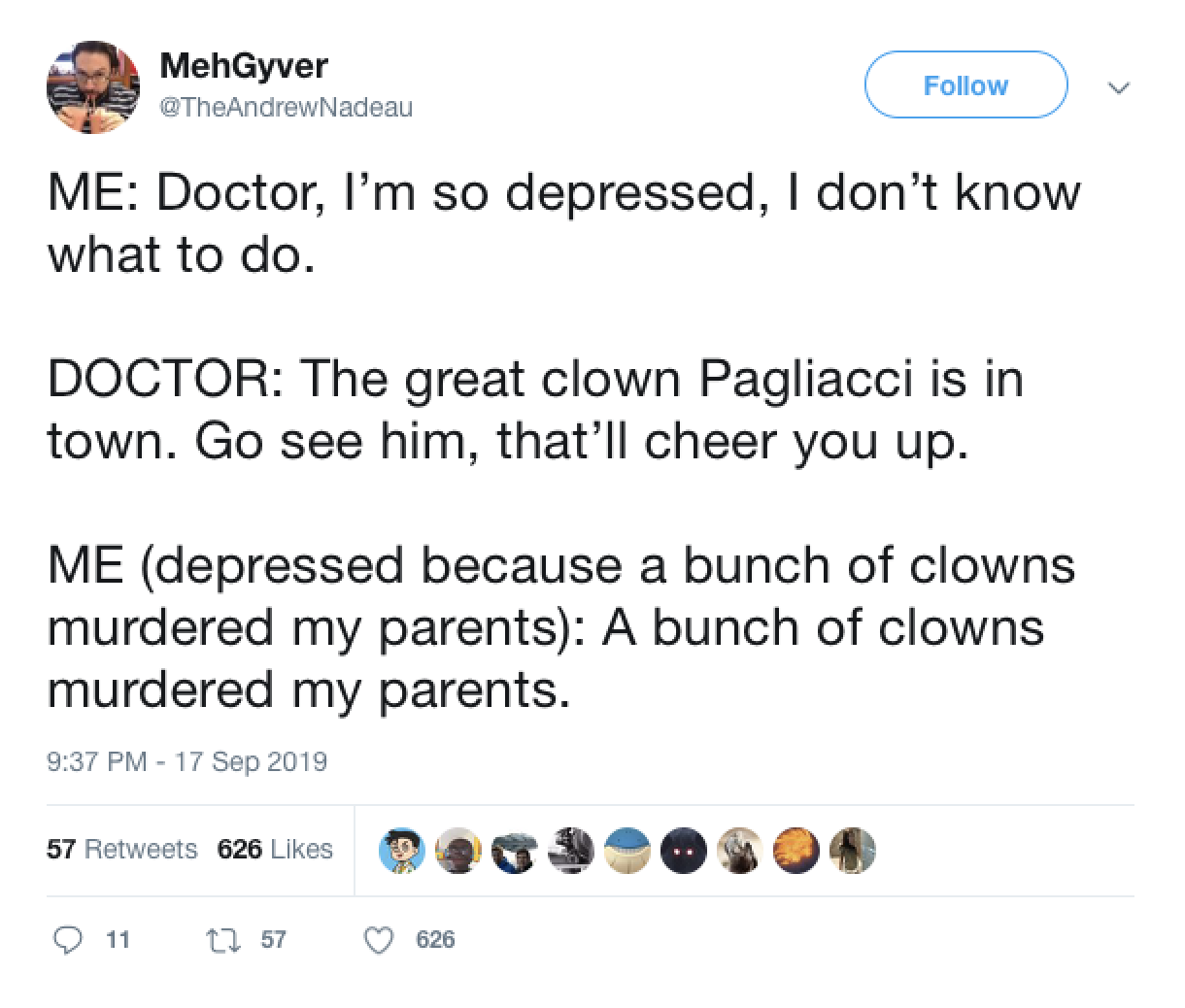The height and width of the screenshot is (1008, 1185).
Task: Click the 57 Retweets link
Action: [121, 849]
